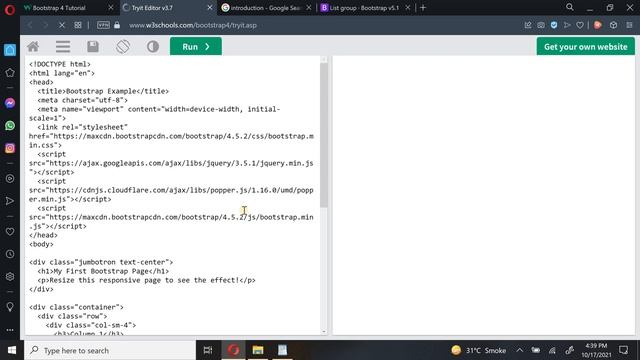The image size is (640, 360).
Task: Open the notification center
Action: point(623,350)
